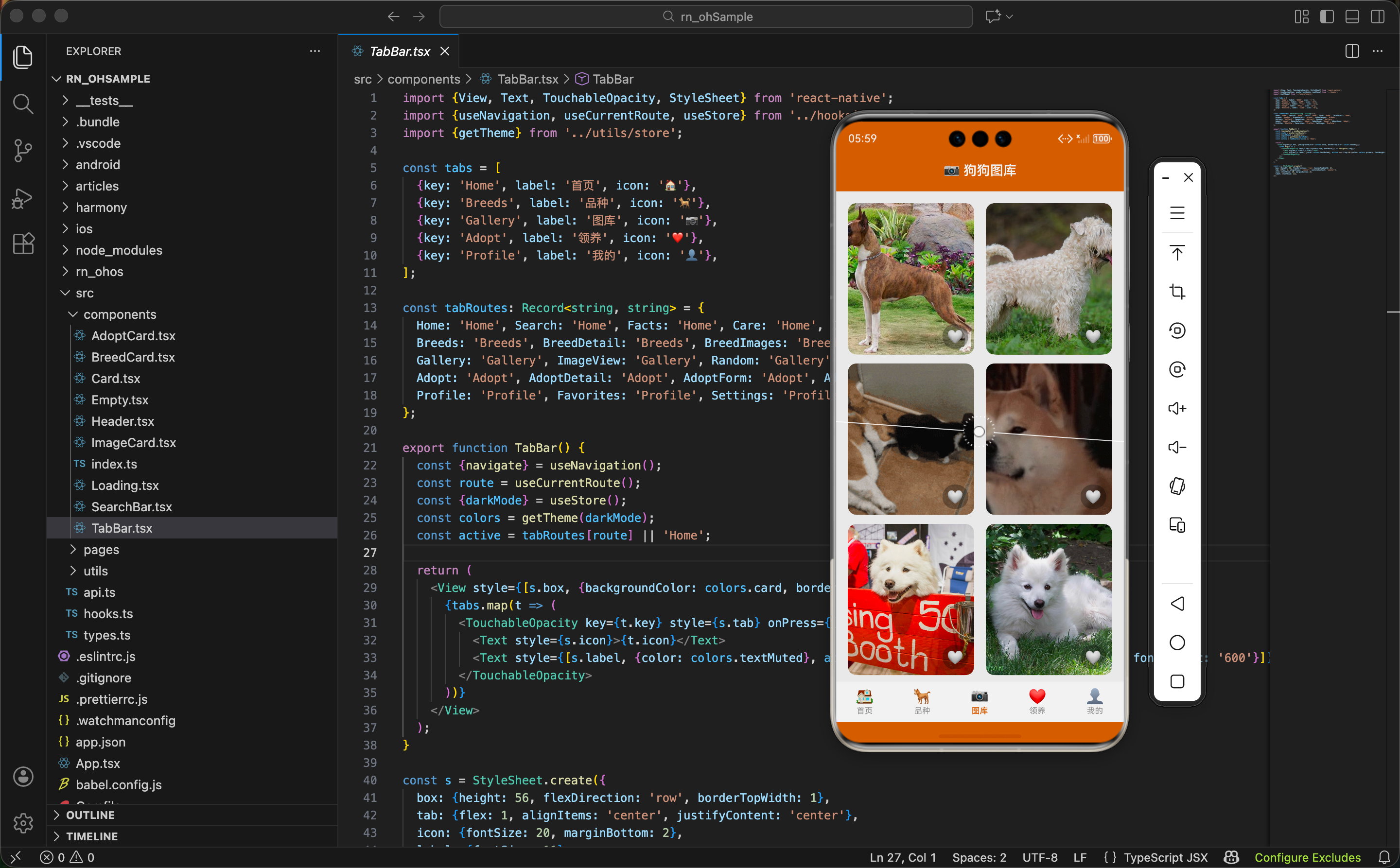Image resolution: width=1400 pixels, height=868 pixels.
Task: Select the TabBar.tsx editor tab
Action: [x=399, y=51]
